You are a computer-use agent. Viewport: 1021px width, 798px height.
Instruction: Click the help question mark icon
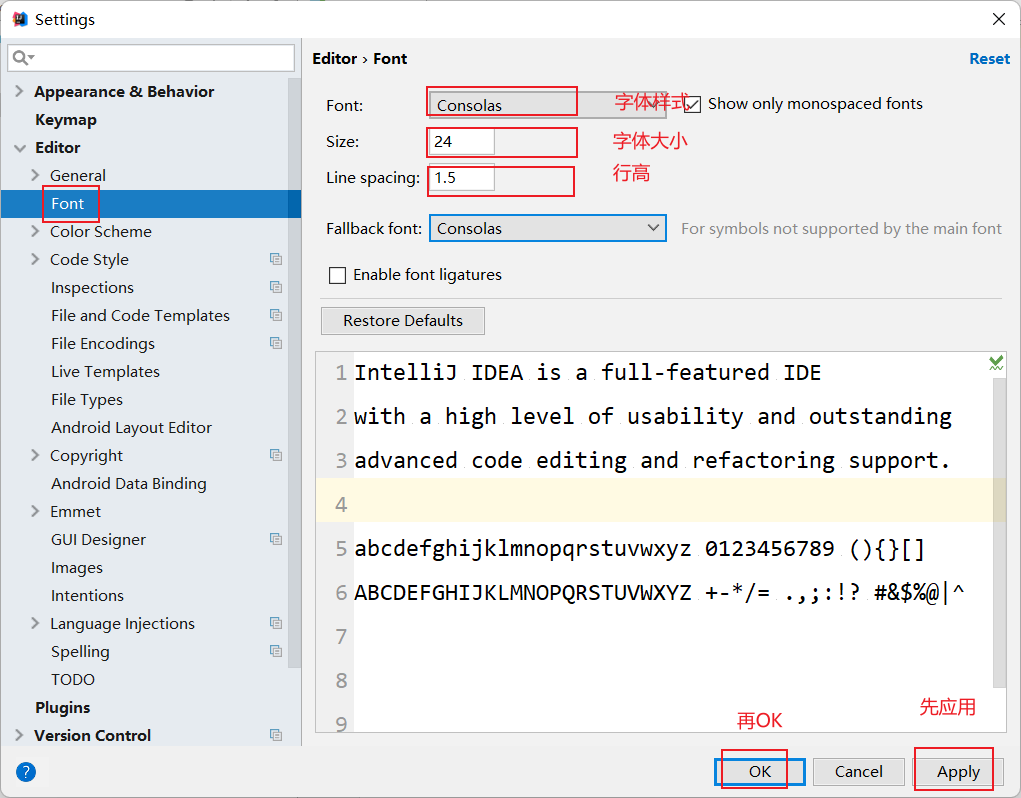[x=25, y=772]
